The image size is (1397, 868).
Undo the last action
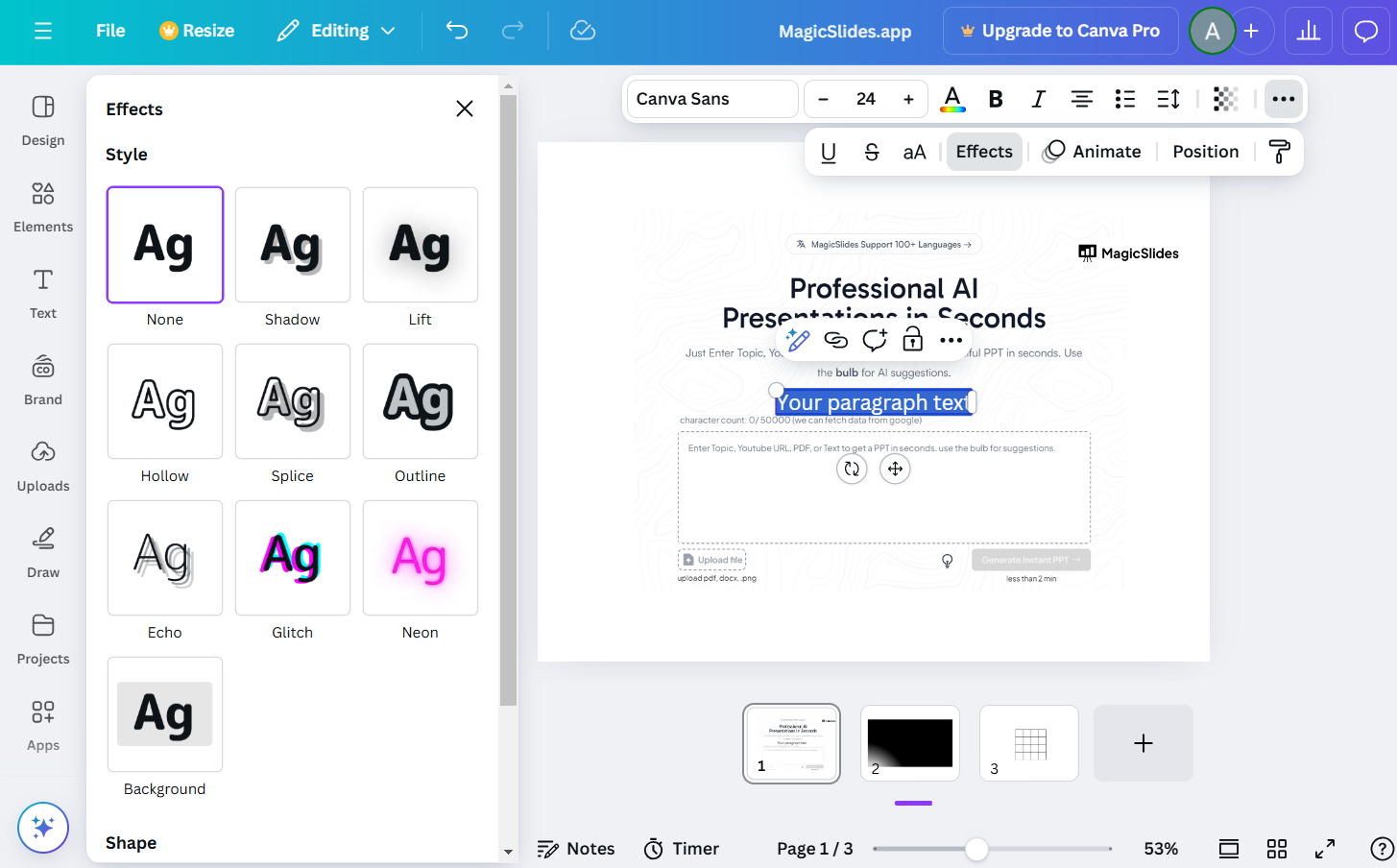[x=457, y=31]
